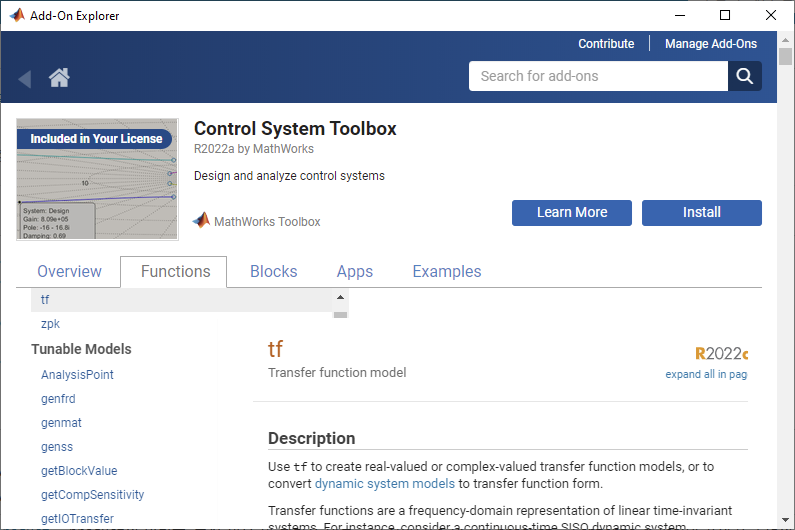This screenshot has height=530, width=795.
Task: Open the genfrd function link
Action: pos(58,399)
